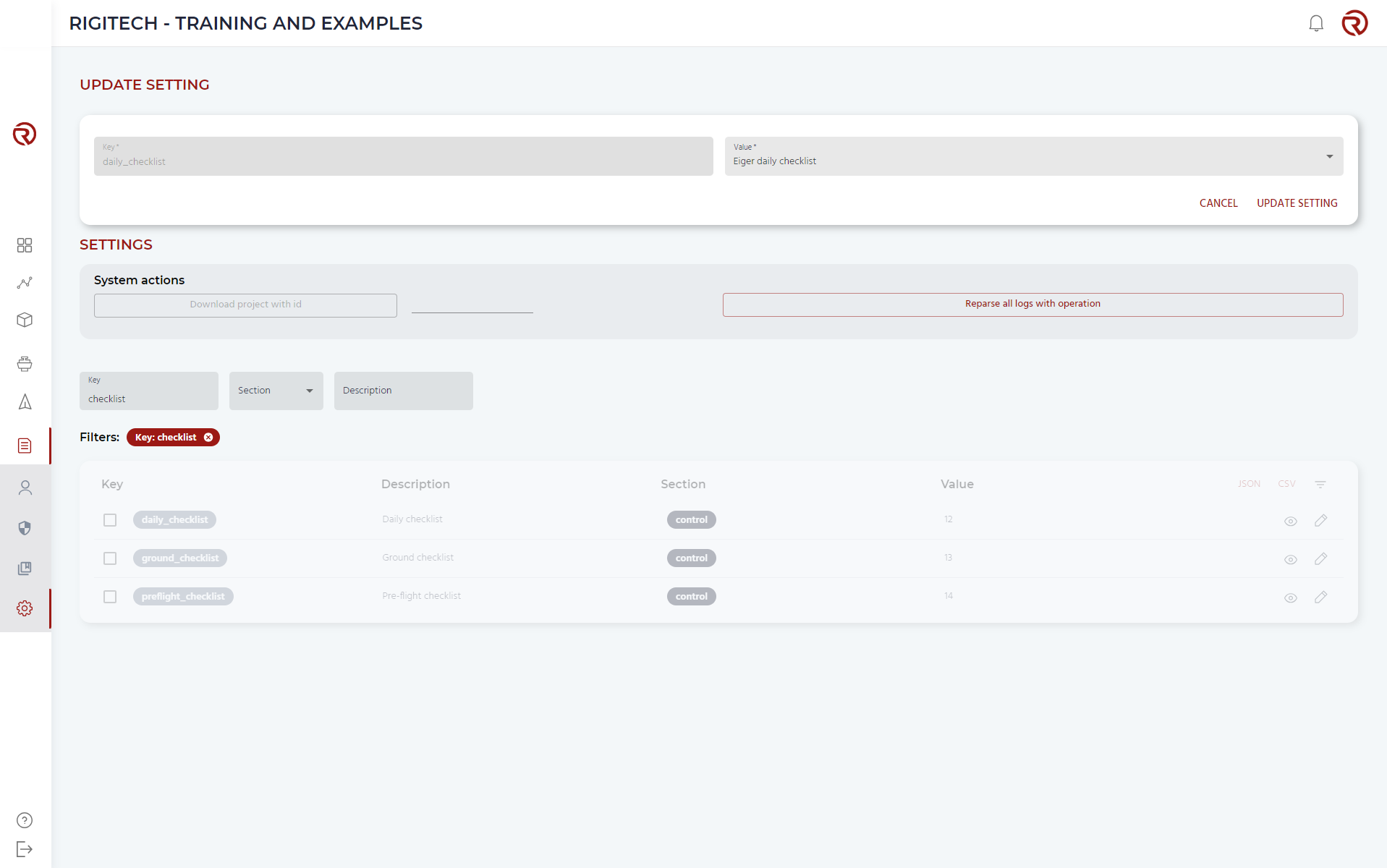Viewport: 1387px width, 868px height.
Task: Click the Description column header
Action: click(x=415, y=484)
